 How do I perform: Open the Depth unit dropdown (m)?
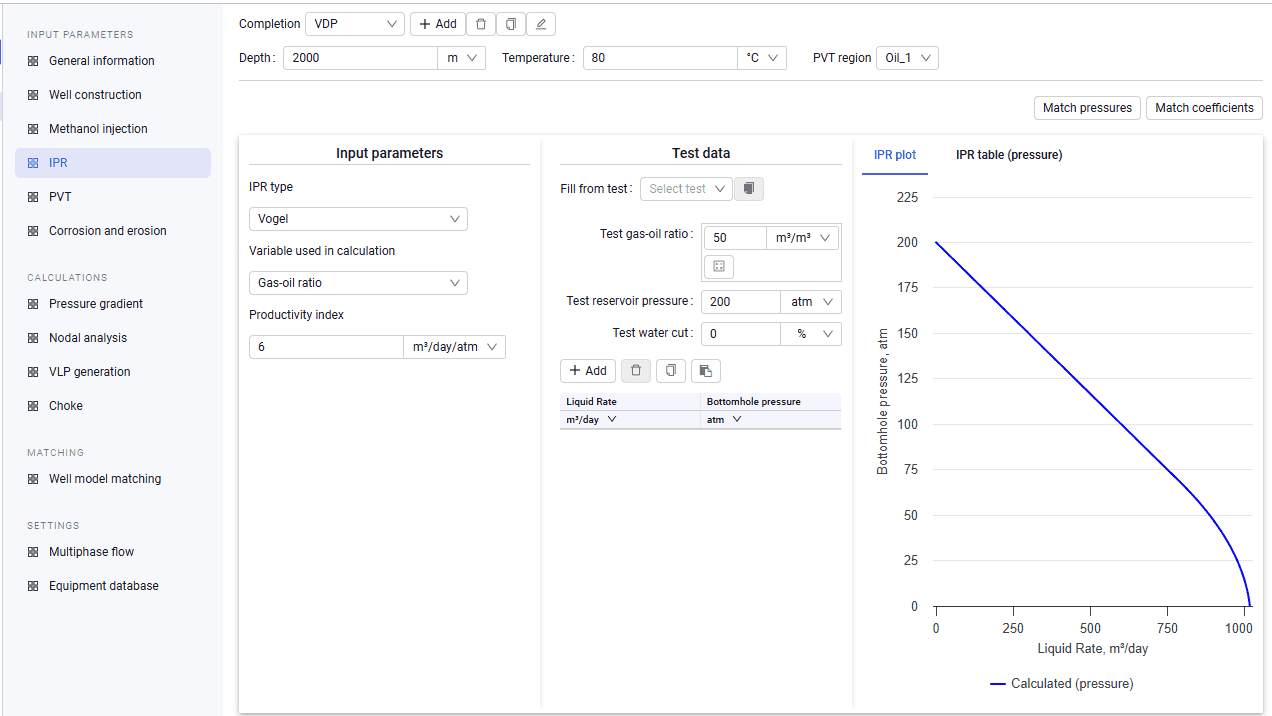462,58
